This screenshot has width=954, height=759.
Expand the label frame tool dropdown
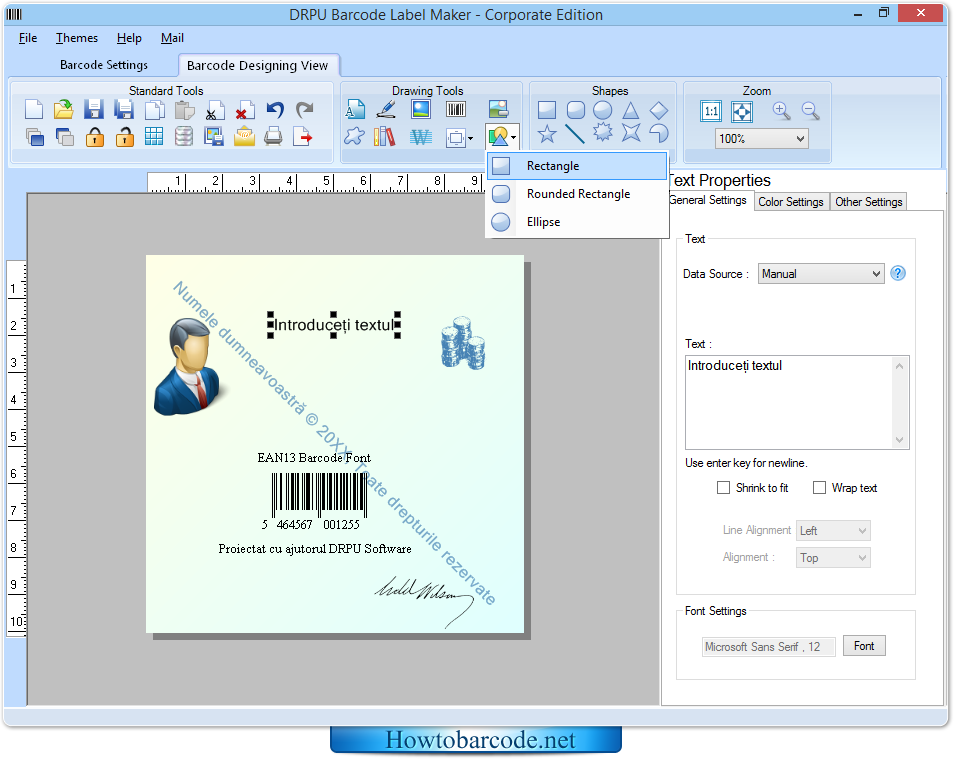[470, 138]
